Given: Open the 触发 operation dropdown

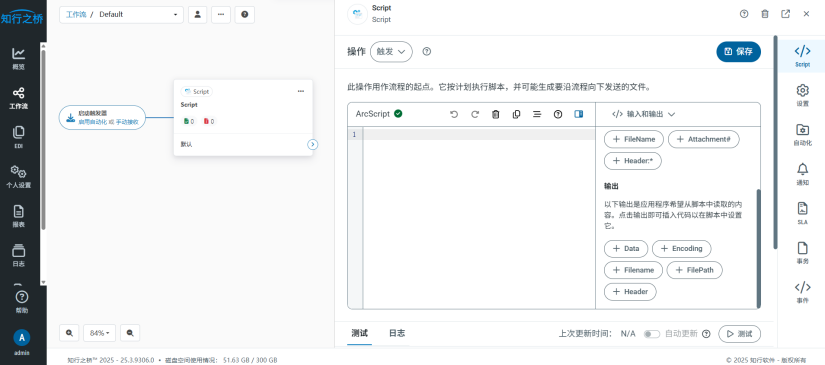Looking at the screenshot, I should (x=391, y=52).
